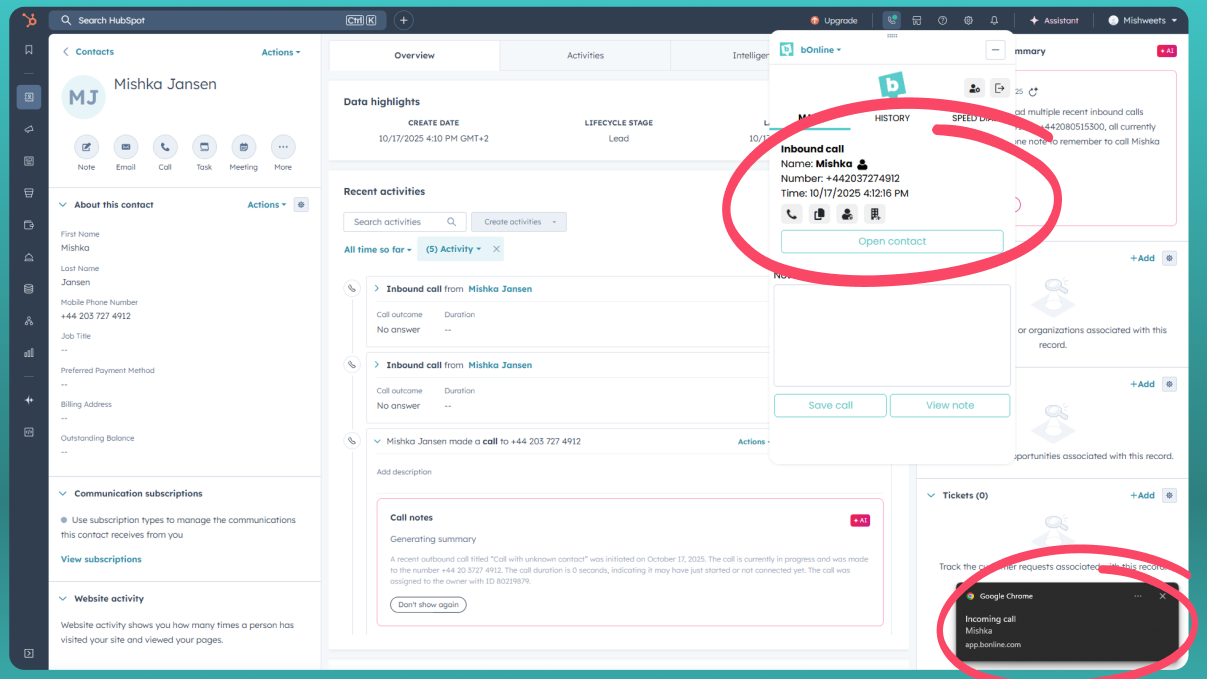Collapse the About this contact section

point(64,205)
